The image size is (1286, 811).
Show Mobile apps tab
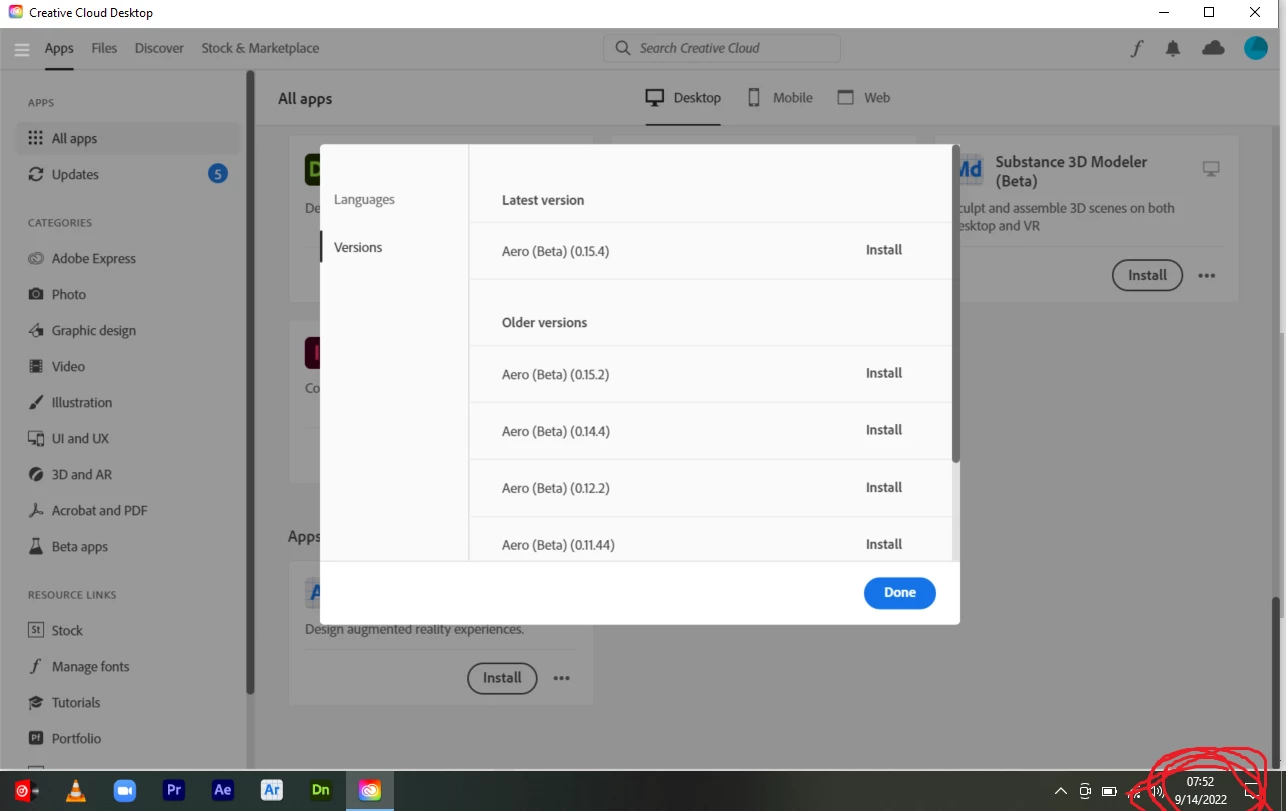click(x=780, y=98)
